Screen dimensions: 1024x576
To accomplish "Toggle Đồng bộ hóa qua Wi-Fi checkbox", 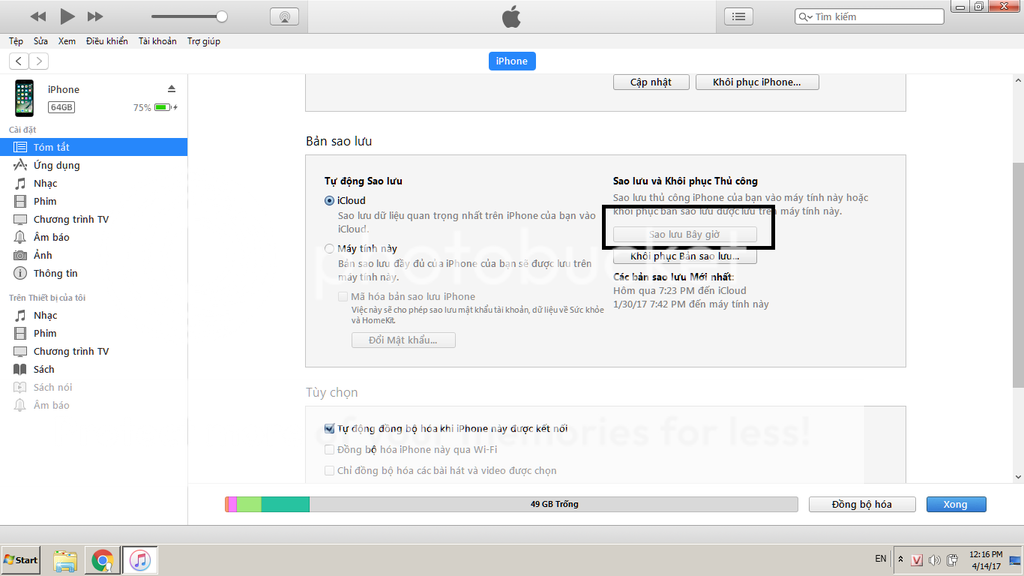I will click(x=329, y=449).
